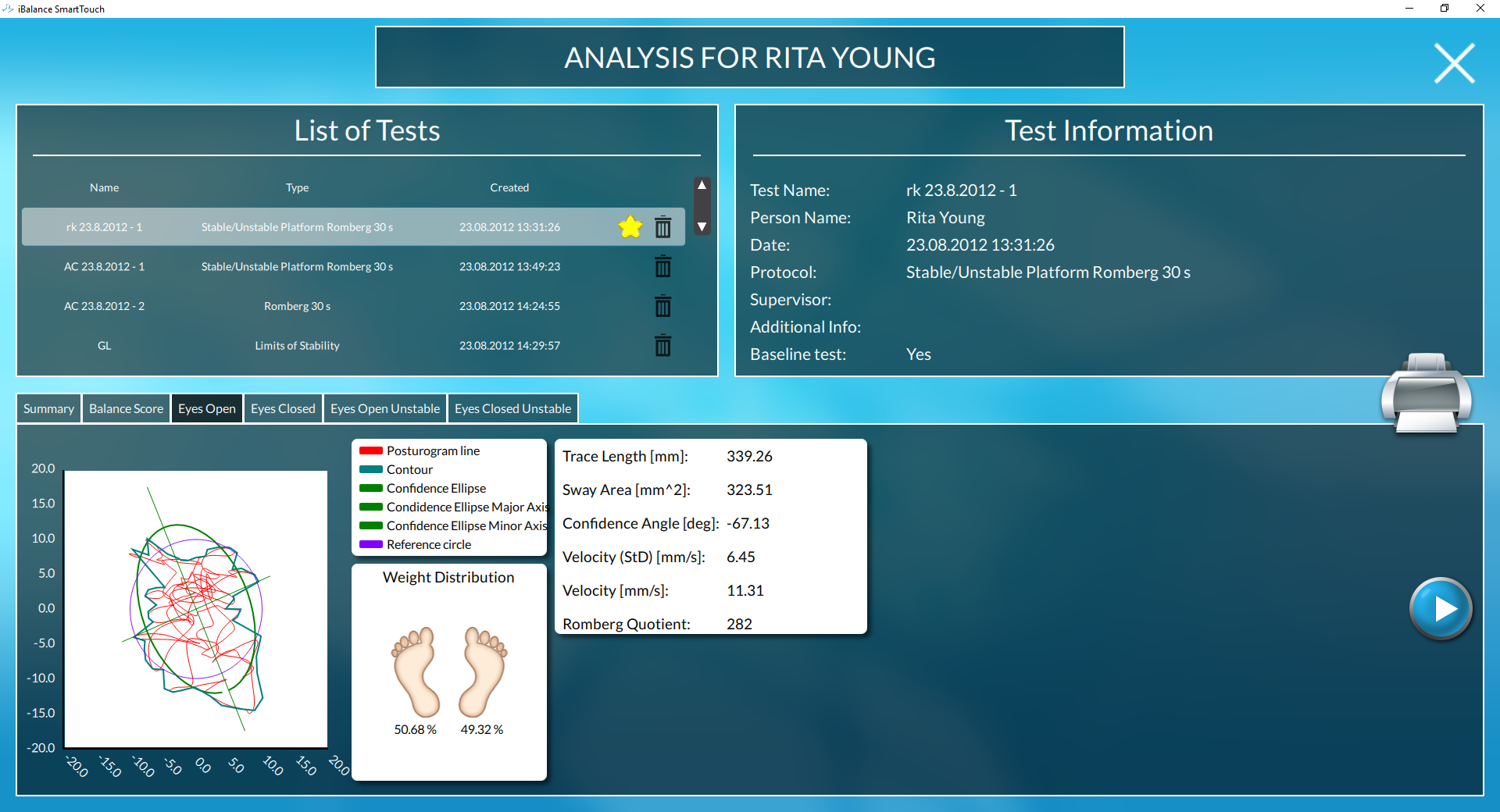Image resolution: width=1500 pixels, height=812 pixels.
Task: Click the Sway Area value 323.51
Action: pos(749,490)
